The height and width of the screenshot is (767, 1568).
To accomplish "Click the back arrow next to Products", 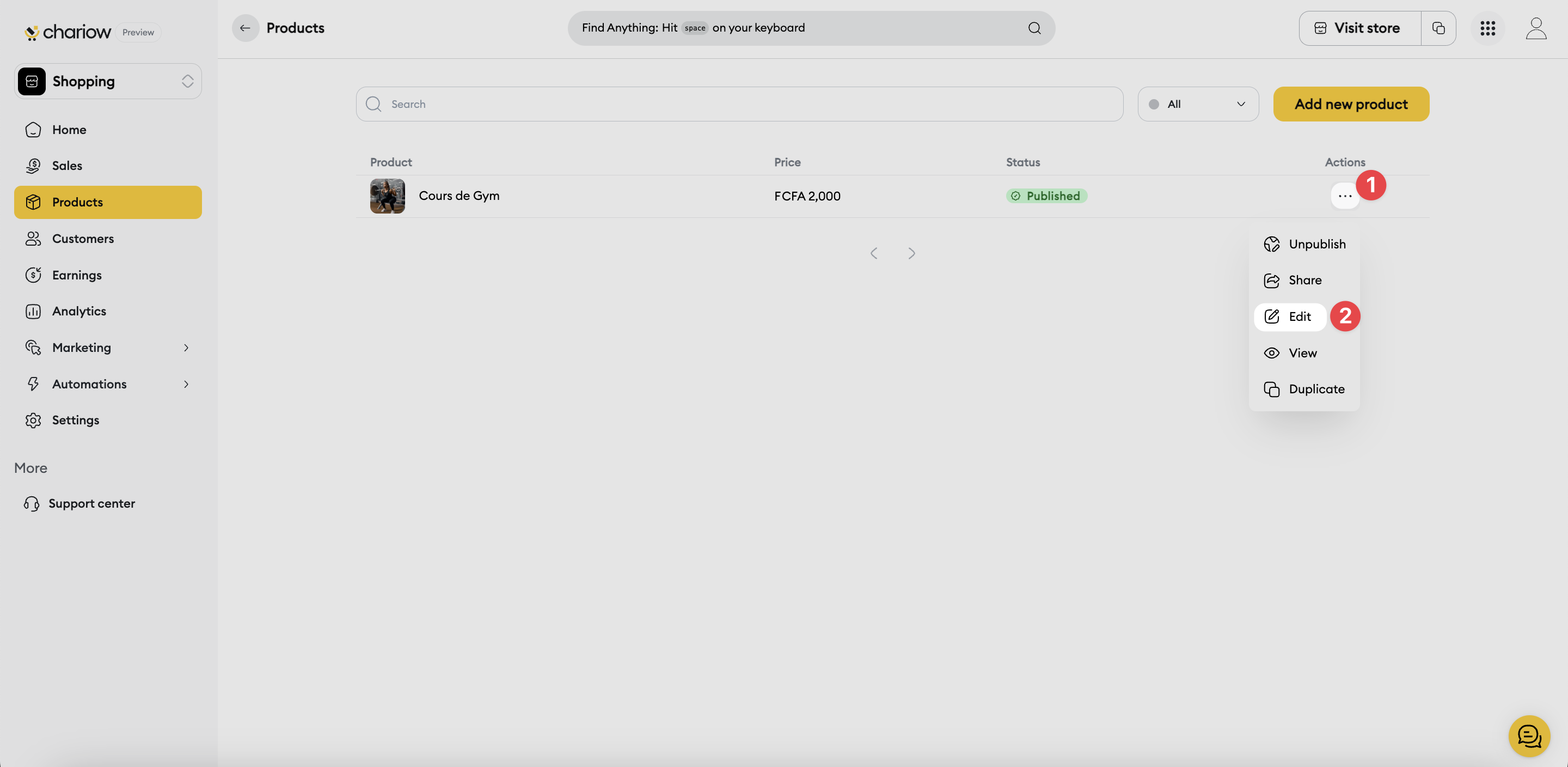I will pyautogui.click(x=246, y=28).
